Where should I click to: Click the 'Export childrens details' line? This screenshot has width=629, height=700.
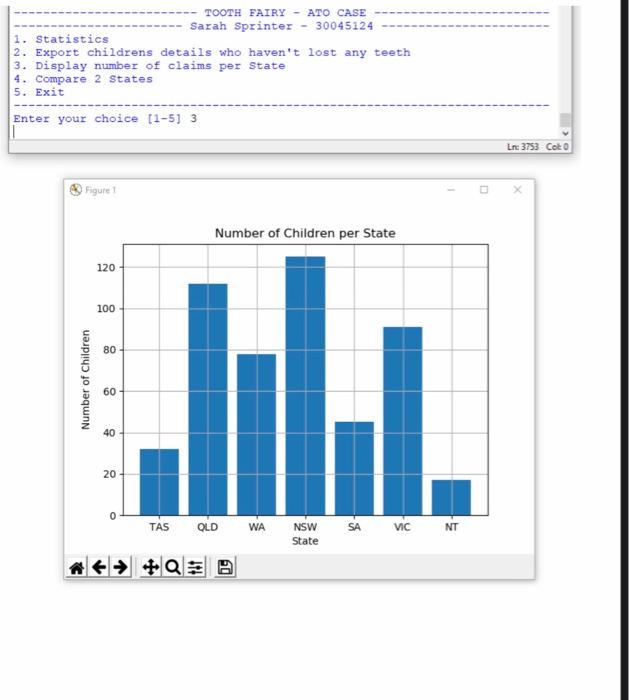(212, 53)
